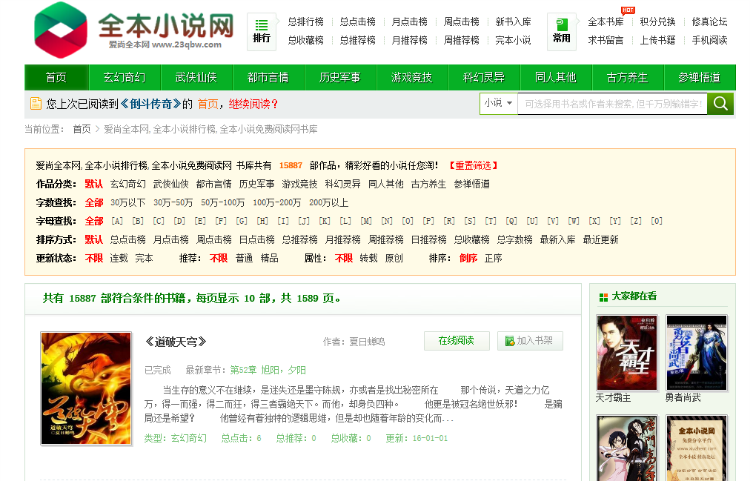Click the notepad icon beside last-read notice
This screenshot has height=481, width=750.
tap(36, 104)
